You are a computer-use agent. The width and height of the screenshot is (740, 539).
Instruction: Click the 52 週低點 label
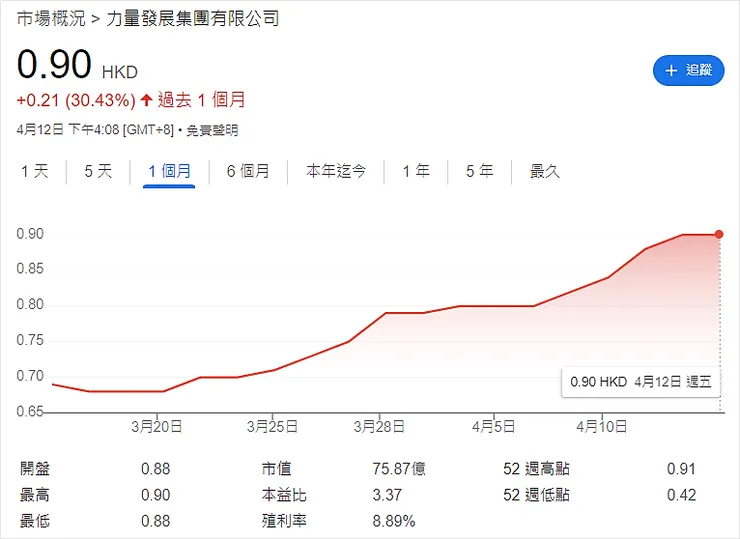tap(537, 495)
